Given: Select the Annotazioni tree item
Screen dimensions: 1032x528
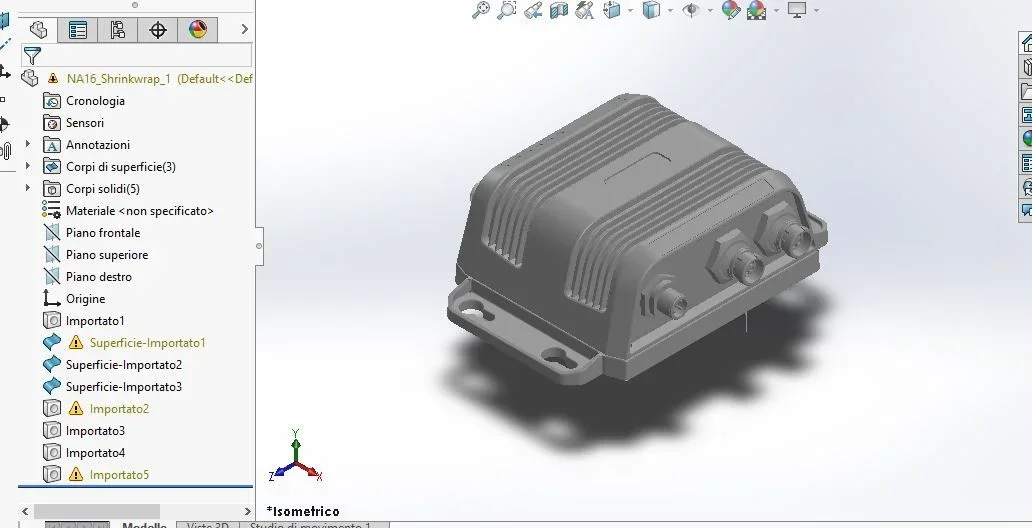Looking at the screenshot, I should tap(98, 145).
